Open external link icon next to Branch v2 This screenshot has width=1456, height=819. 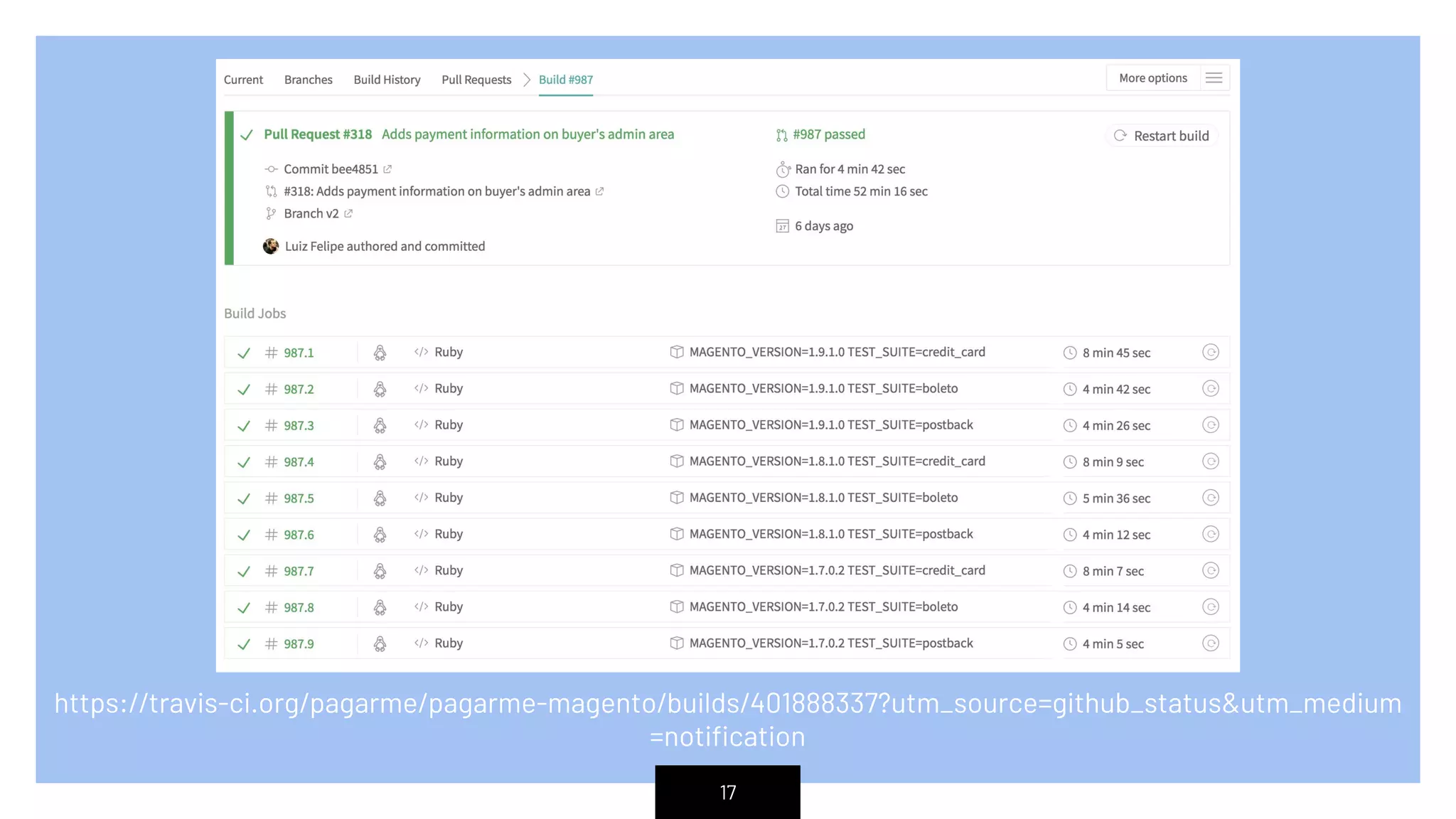point(348,213)
